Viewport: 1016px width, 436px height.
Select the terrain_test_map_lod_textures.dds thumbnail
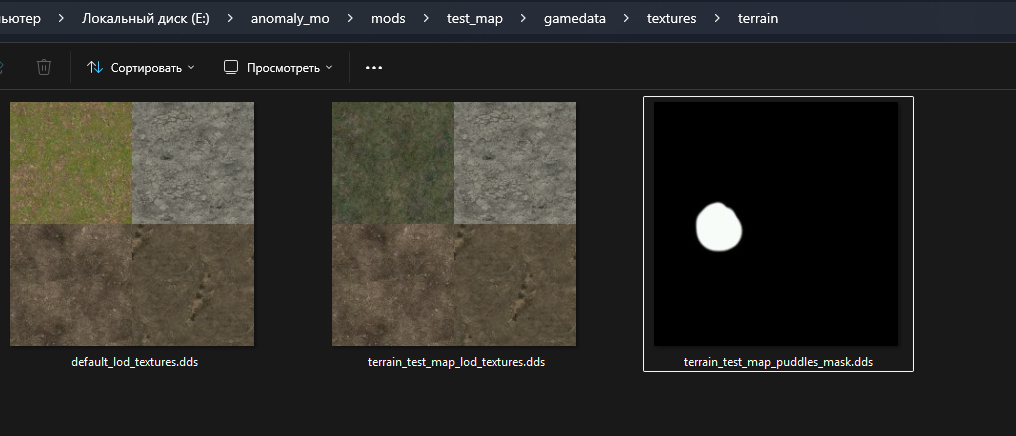point(454,224)
